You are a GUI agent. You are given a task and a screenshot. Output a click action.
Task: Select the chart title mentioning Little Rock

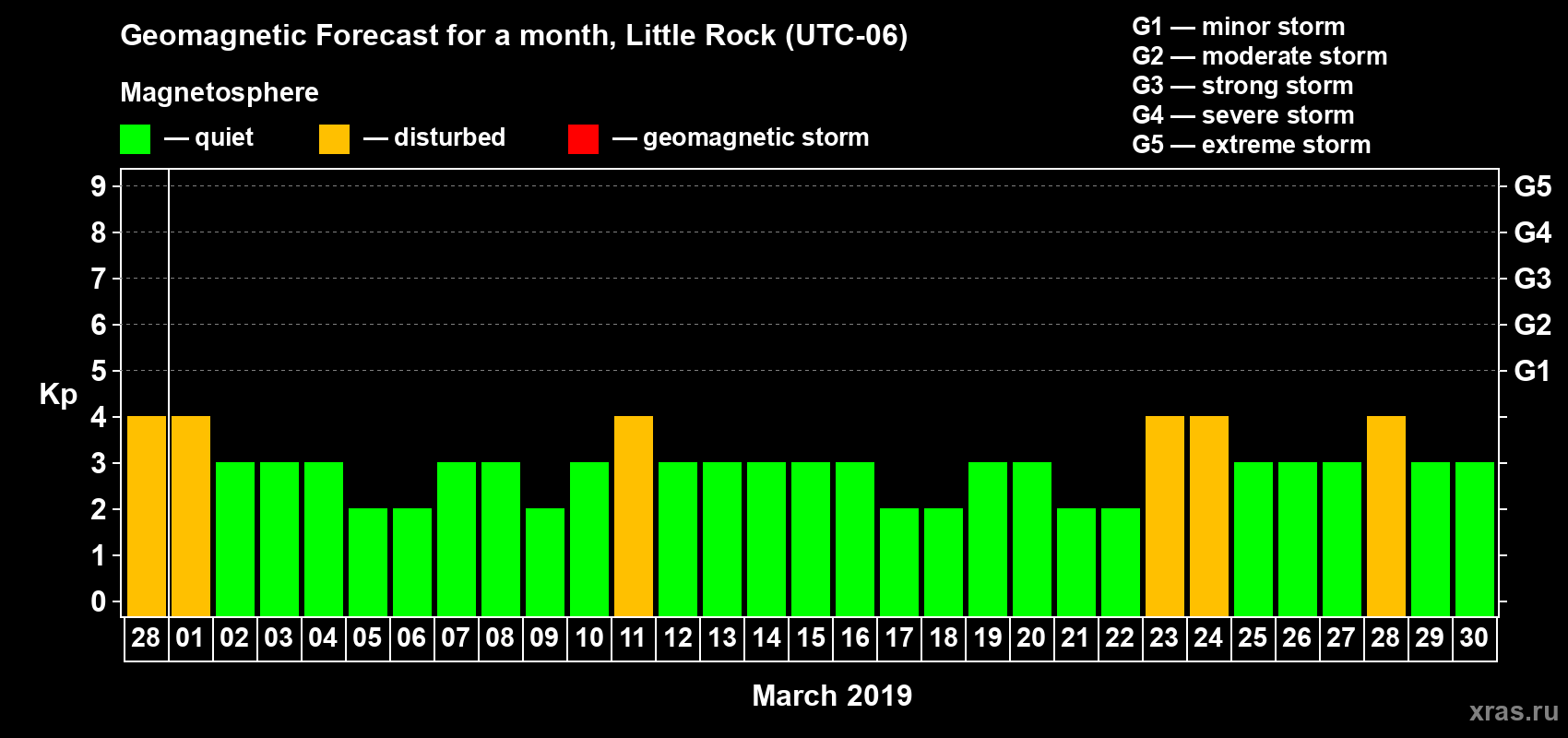click(x=514, y=35)
